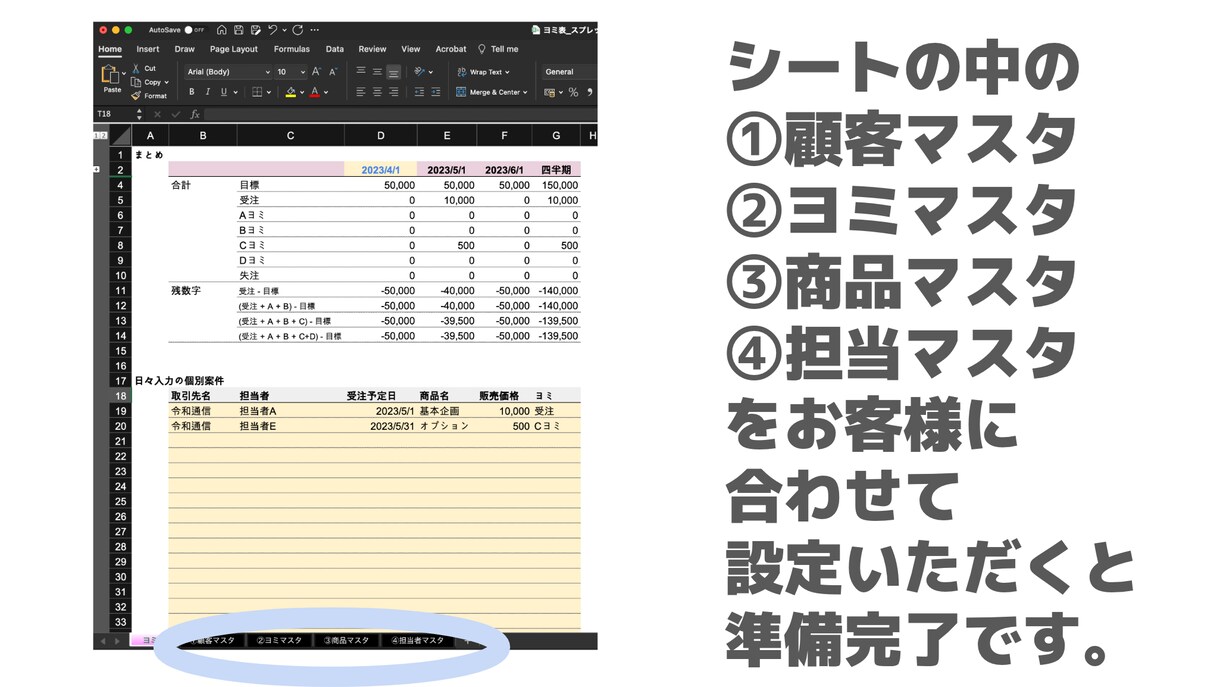
Task: Click the Accounting currency format icon
Action: pyautogui.click(x=549, y=92)
